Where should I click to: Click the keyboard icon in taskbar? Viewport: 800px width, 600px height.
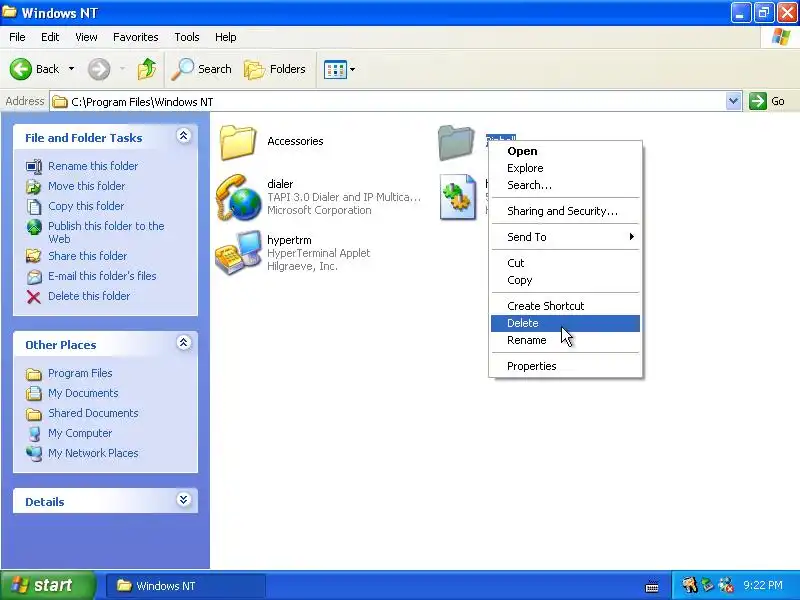tap(652, 587)
